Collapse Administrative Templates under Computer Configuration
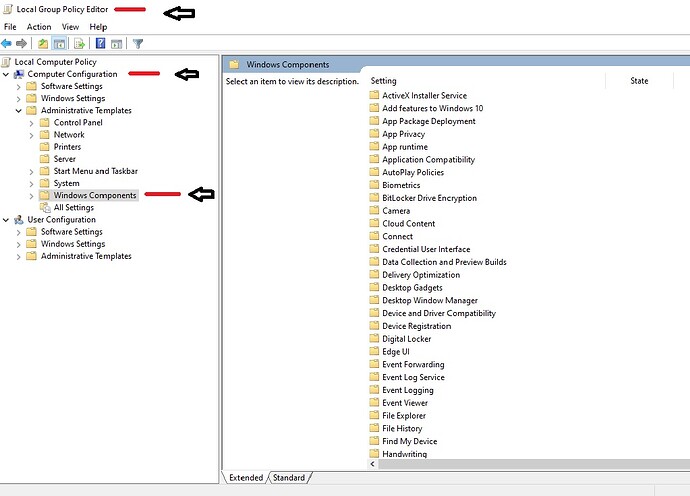Screen dimensions: 690x496 coord(18,110)
